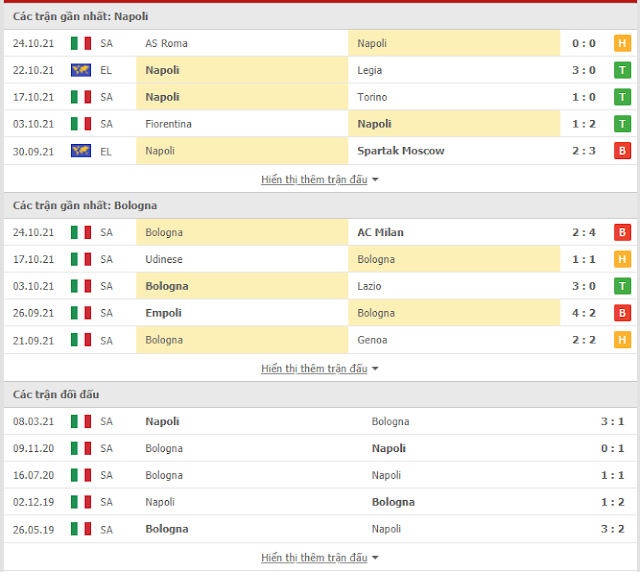Click the red B badge for Spartak Moscow match
The image size is (640, 572).
[622, 151]
